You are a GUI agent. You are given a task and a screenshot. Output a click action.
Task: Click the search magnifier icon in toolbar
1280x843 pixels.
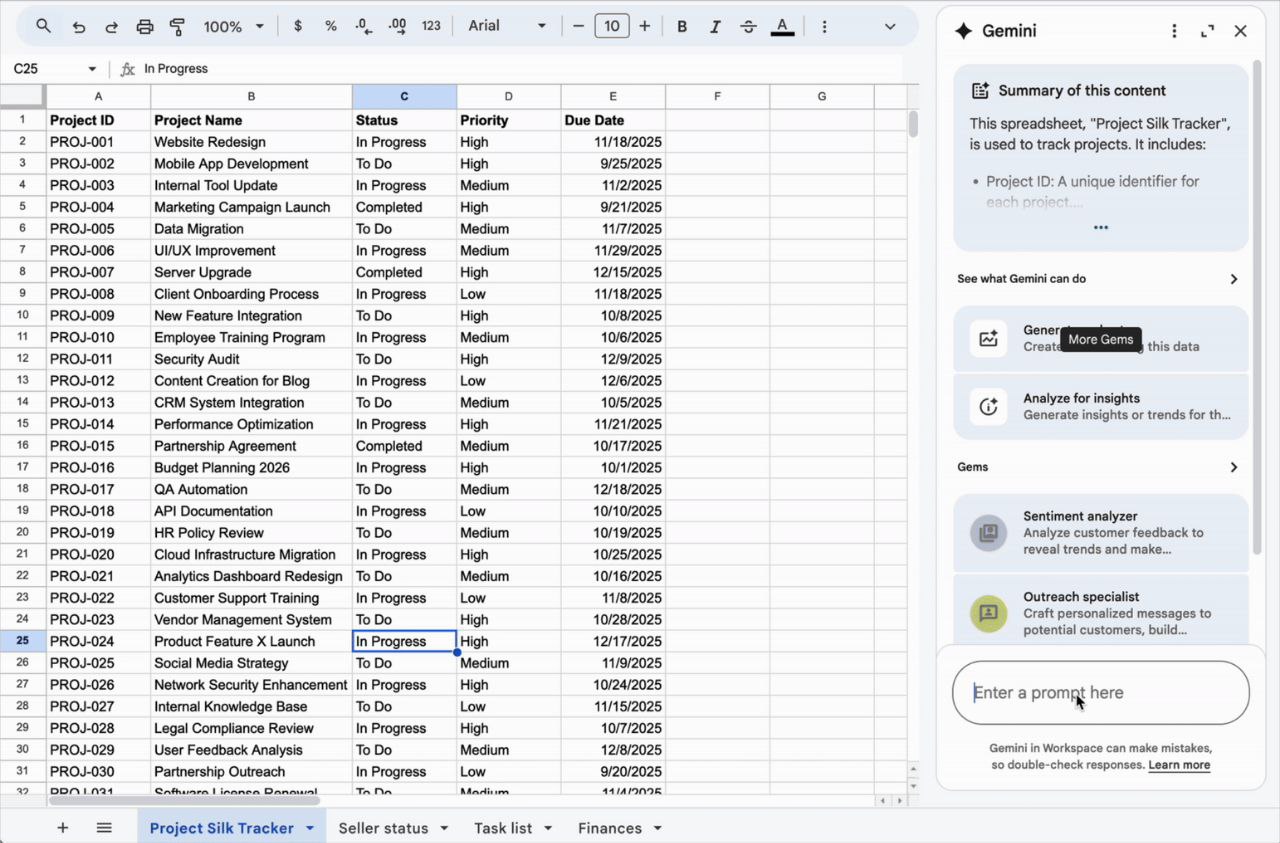(43, 27)
